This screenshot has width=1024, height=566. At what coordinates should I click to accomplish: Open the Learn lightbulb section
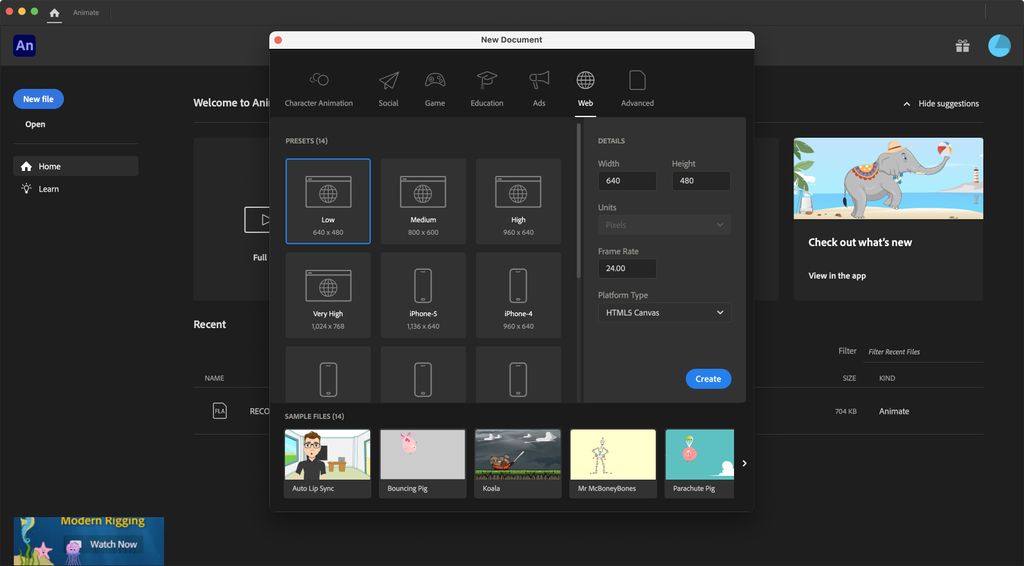pos(48,189)
